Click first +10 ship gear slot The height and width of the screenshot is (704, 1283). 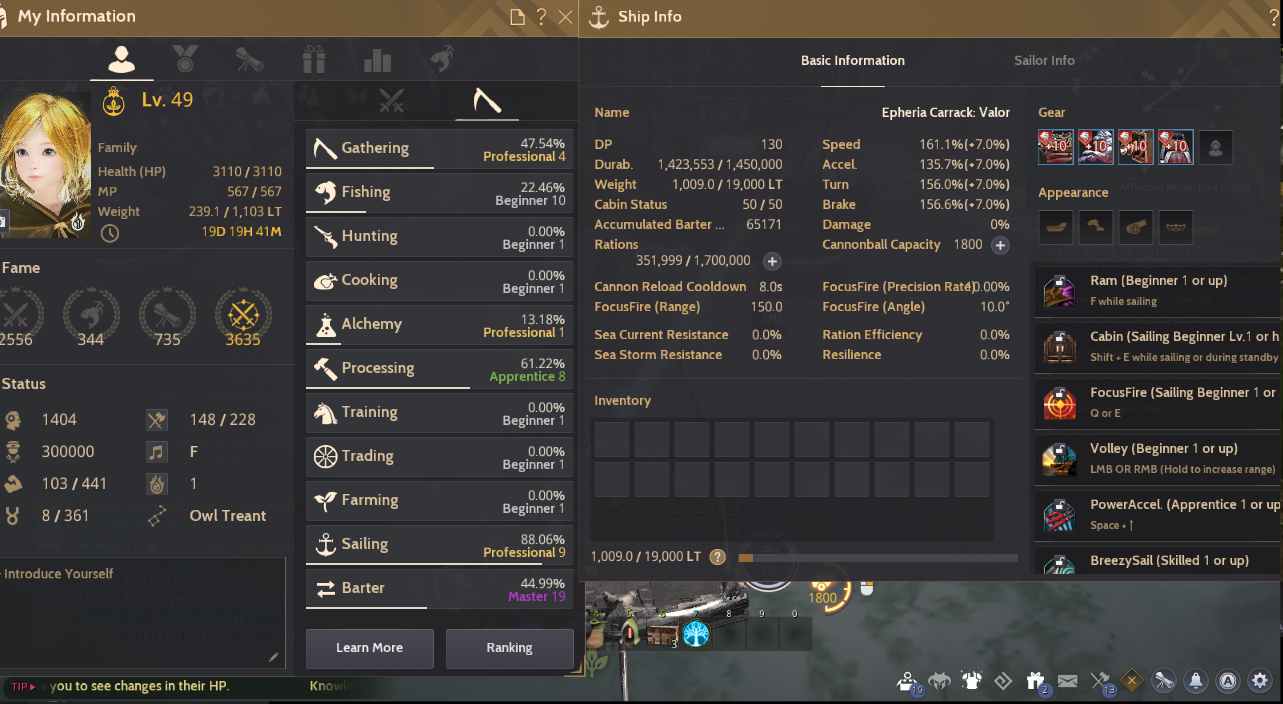(x=1056, y=147)
